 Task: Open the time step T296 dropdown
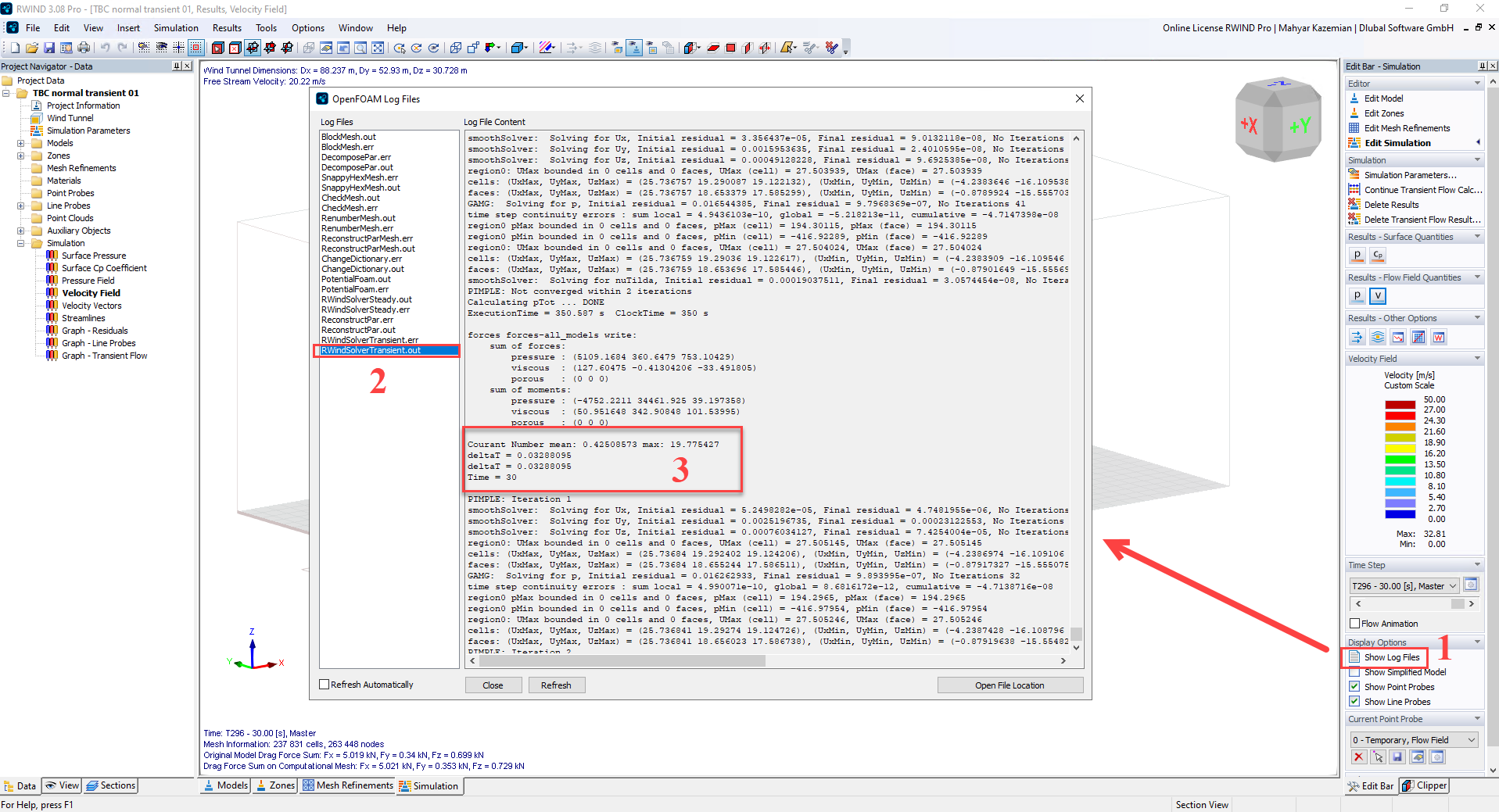pyautogui.click(x=1404, y=586)
